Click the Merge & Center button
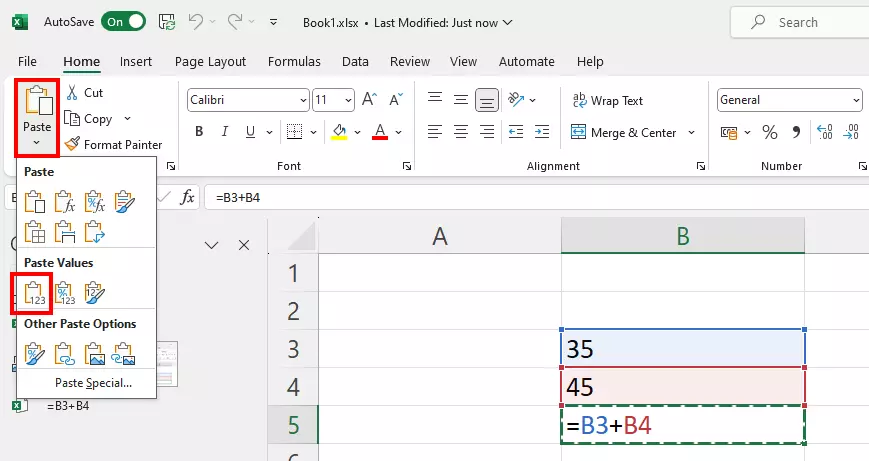The height and width of the screenshot is (461, 869). [x=623, y=132]
